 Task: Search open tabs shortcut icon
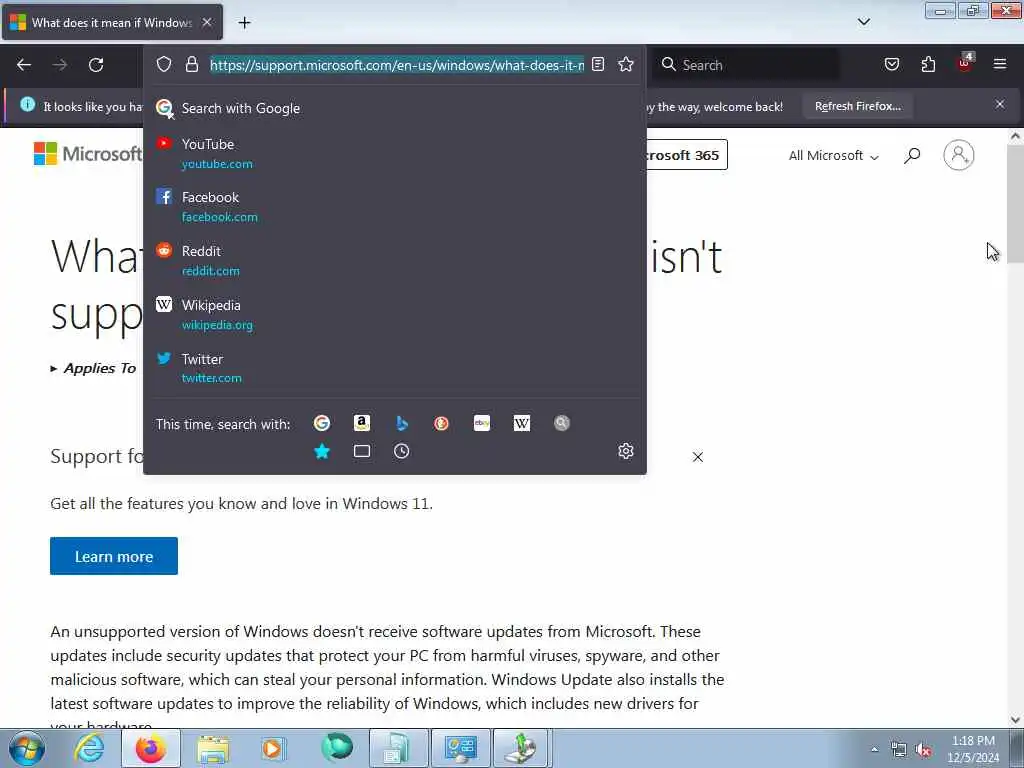(362, 451)
